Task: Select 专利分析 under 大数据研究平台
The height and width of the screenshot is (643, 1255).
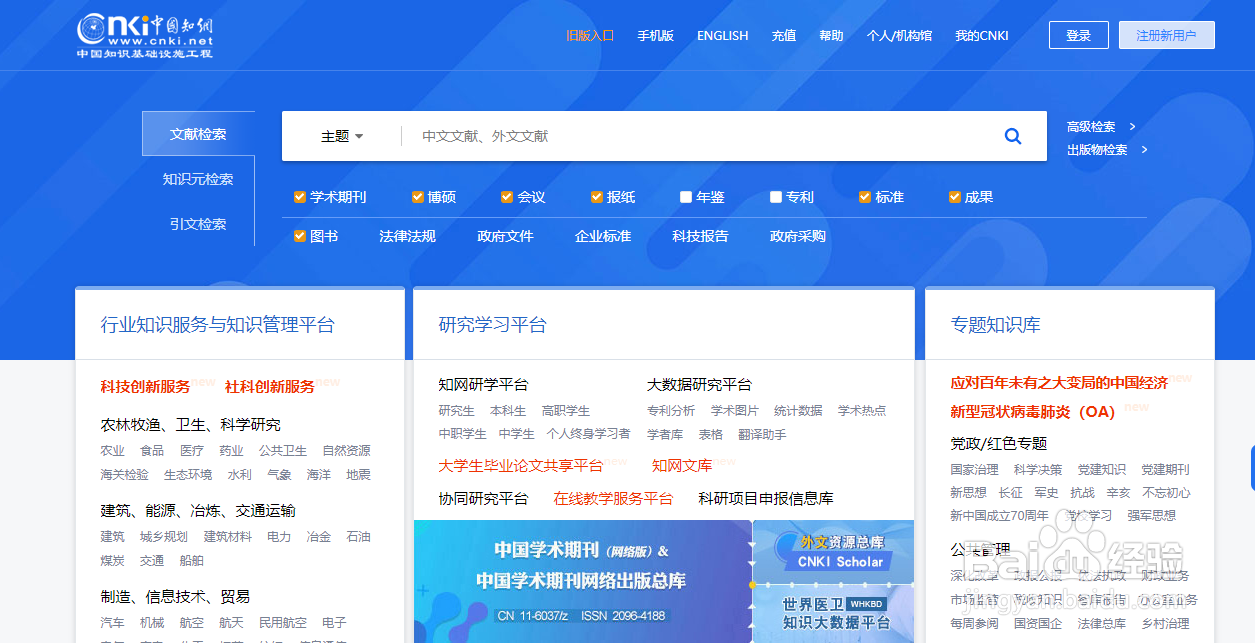Action: pyautogui.click(x=670, y=410)
